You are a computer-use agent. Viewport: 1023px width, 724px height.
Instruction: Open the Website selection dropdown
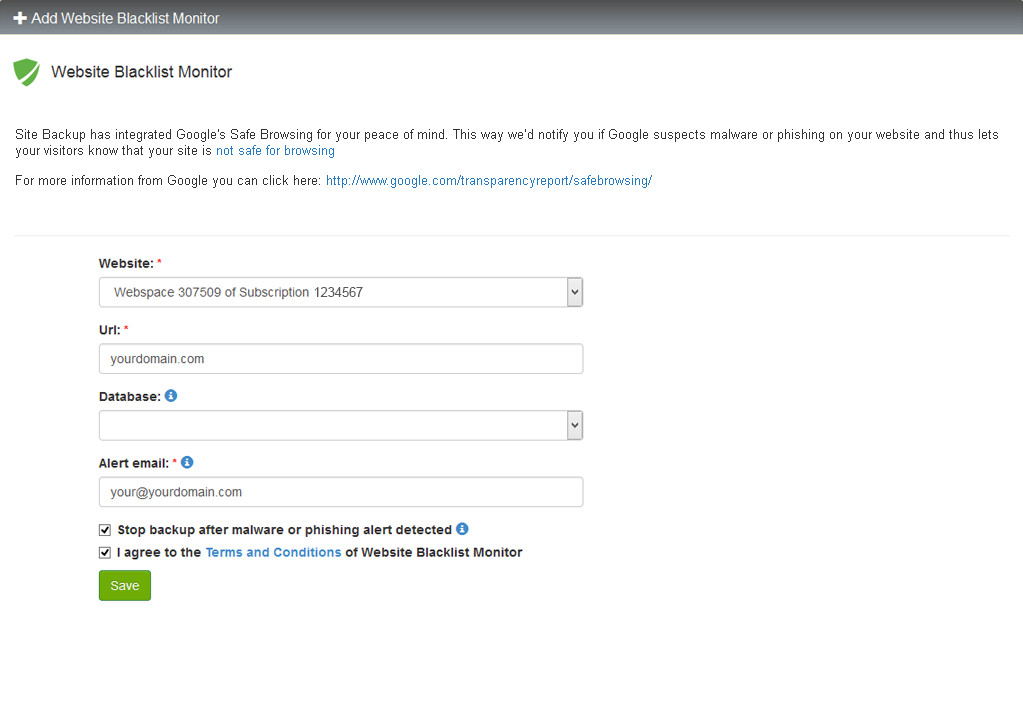coord(340,292)
